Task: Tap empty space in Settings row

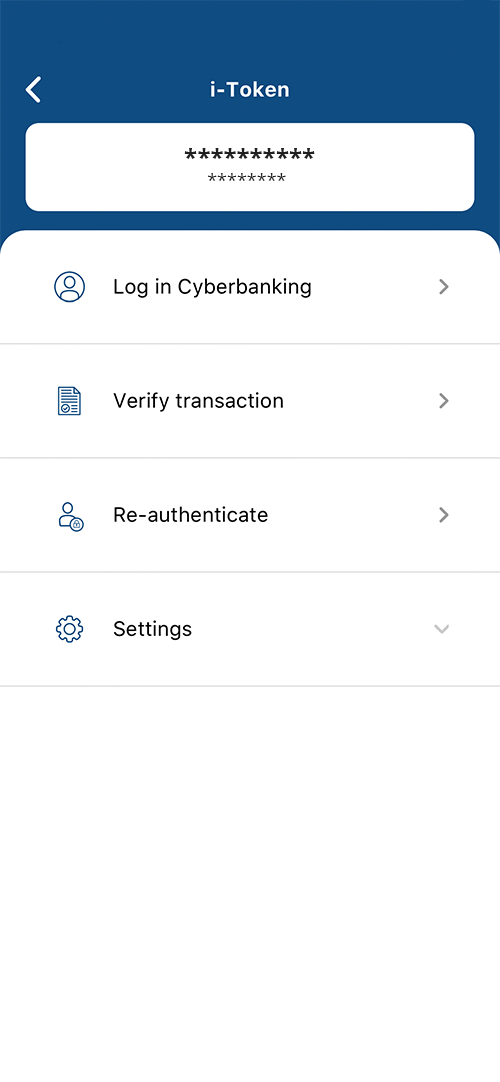Action: pyautogui.click(x=310, y=629)
